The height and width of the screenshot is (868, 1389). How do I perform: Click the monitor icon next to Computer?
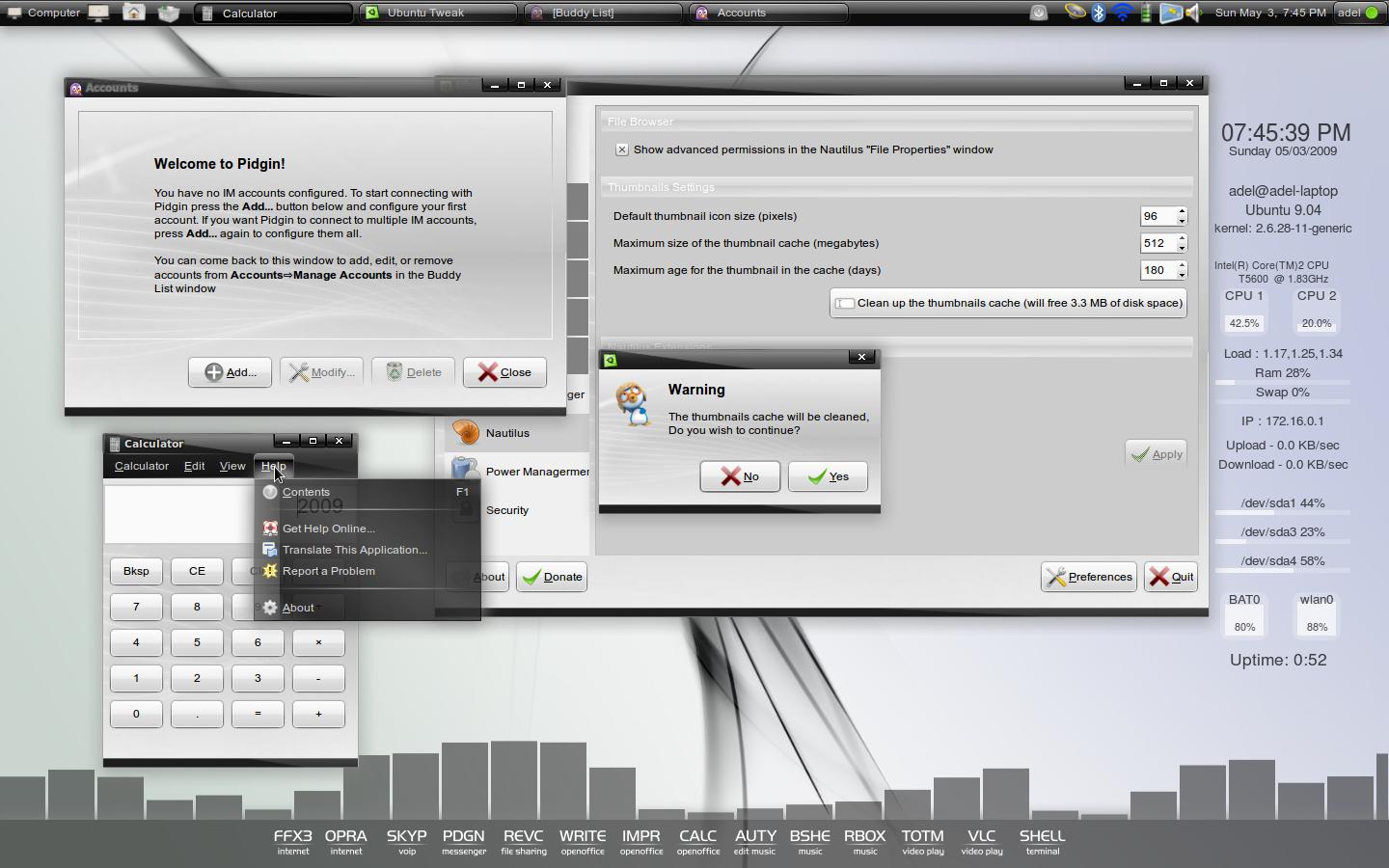pos(98,13)
